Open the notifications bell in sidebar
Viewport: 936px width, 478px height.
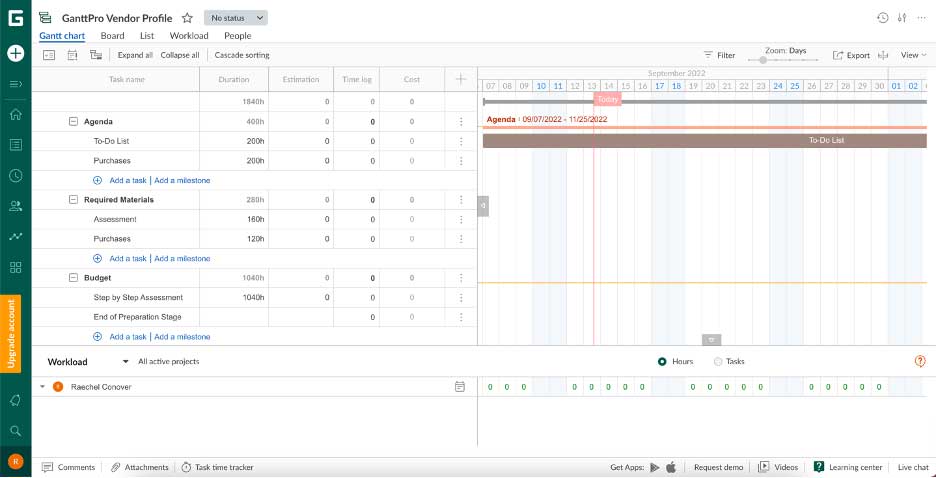click(16, 400)
